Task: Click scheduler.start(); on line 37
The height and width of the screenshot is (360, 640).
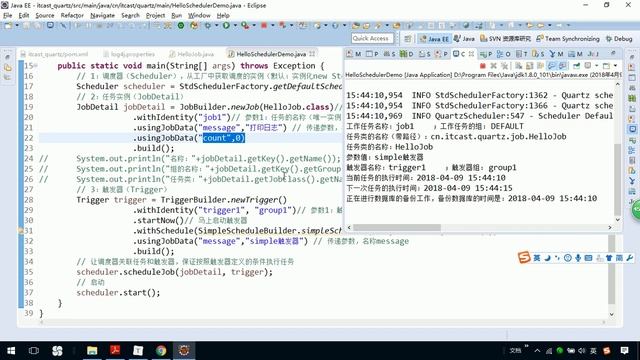Action: (x=118, y=293)
